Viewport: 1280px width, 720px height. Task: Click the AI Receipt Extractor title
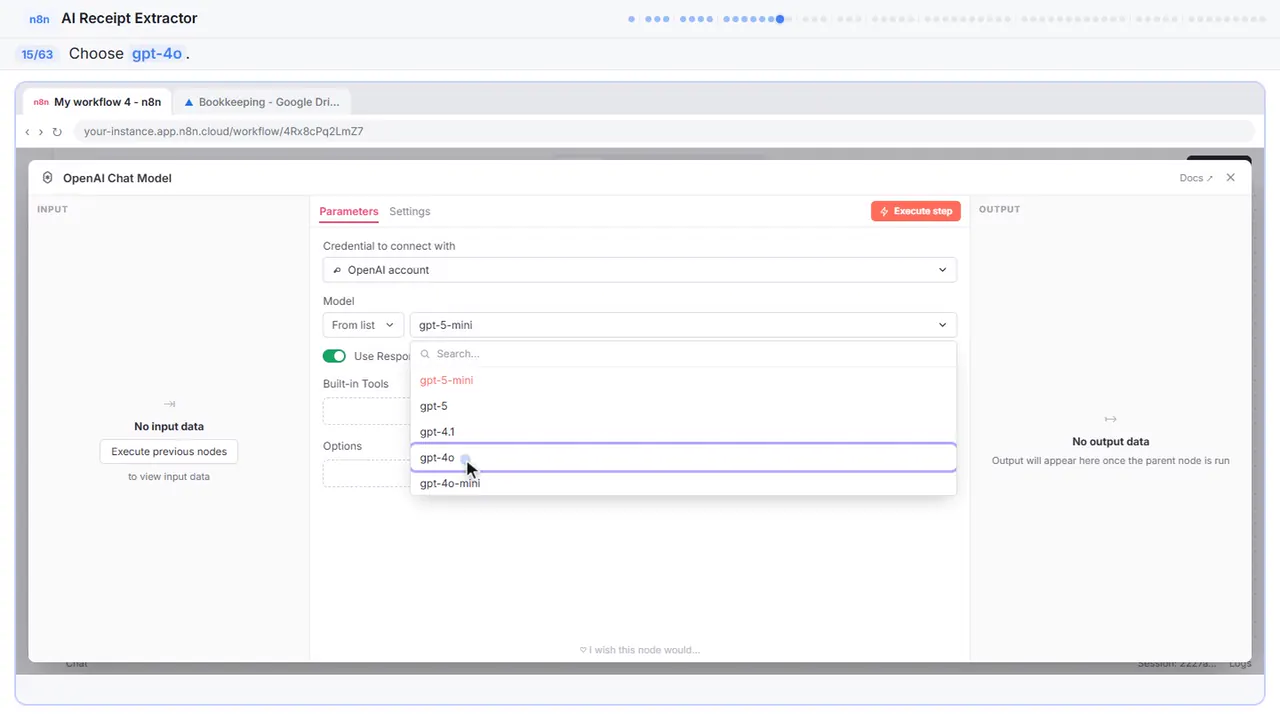coord(129,18)
